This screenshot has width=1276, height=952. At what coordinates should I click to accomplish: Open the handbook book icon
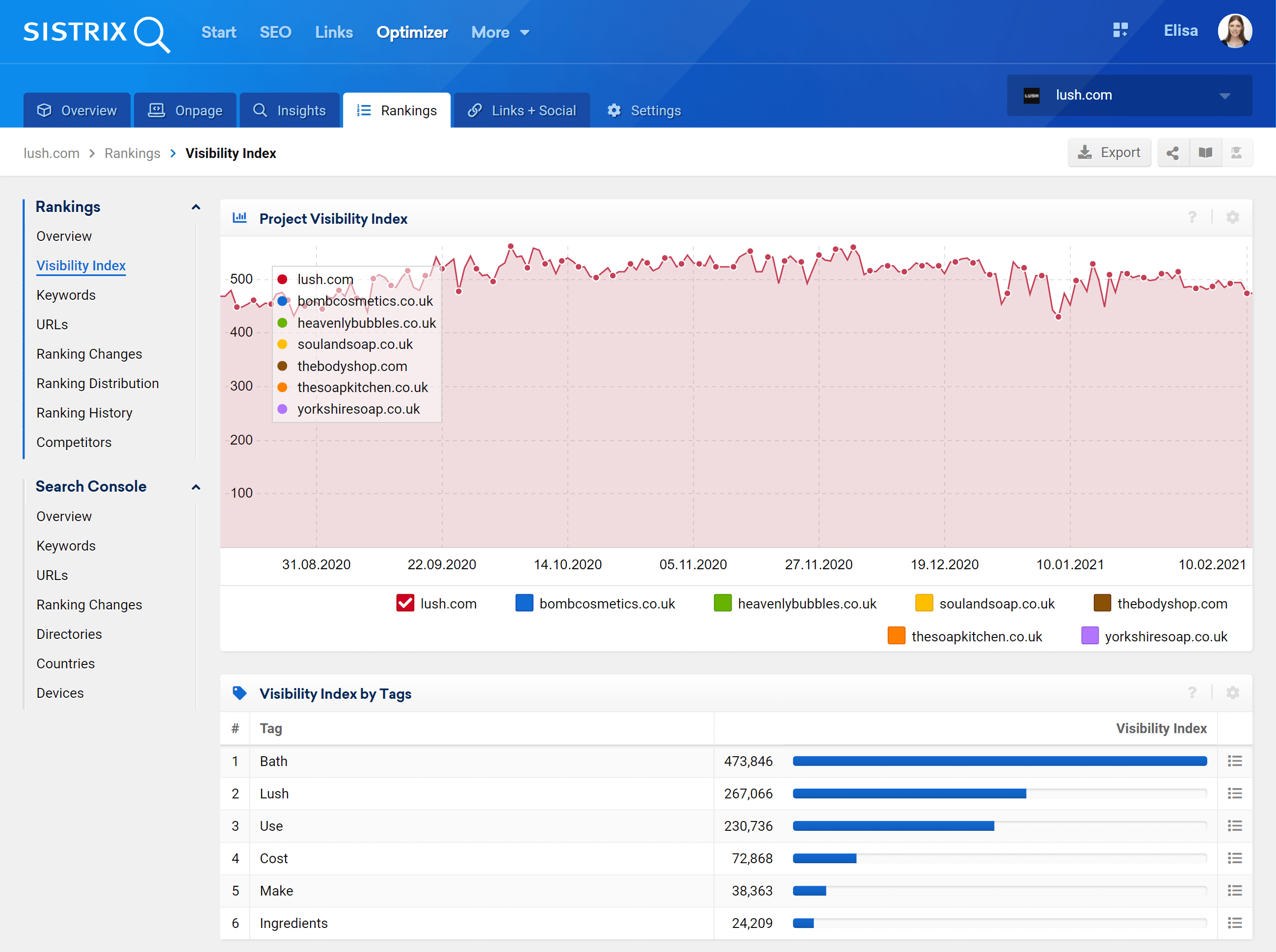click(x=1205, y=153)
